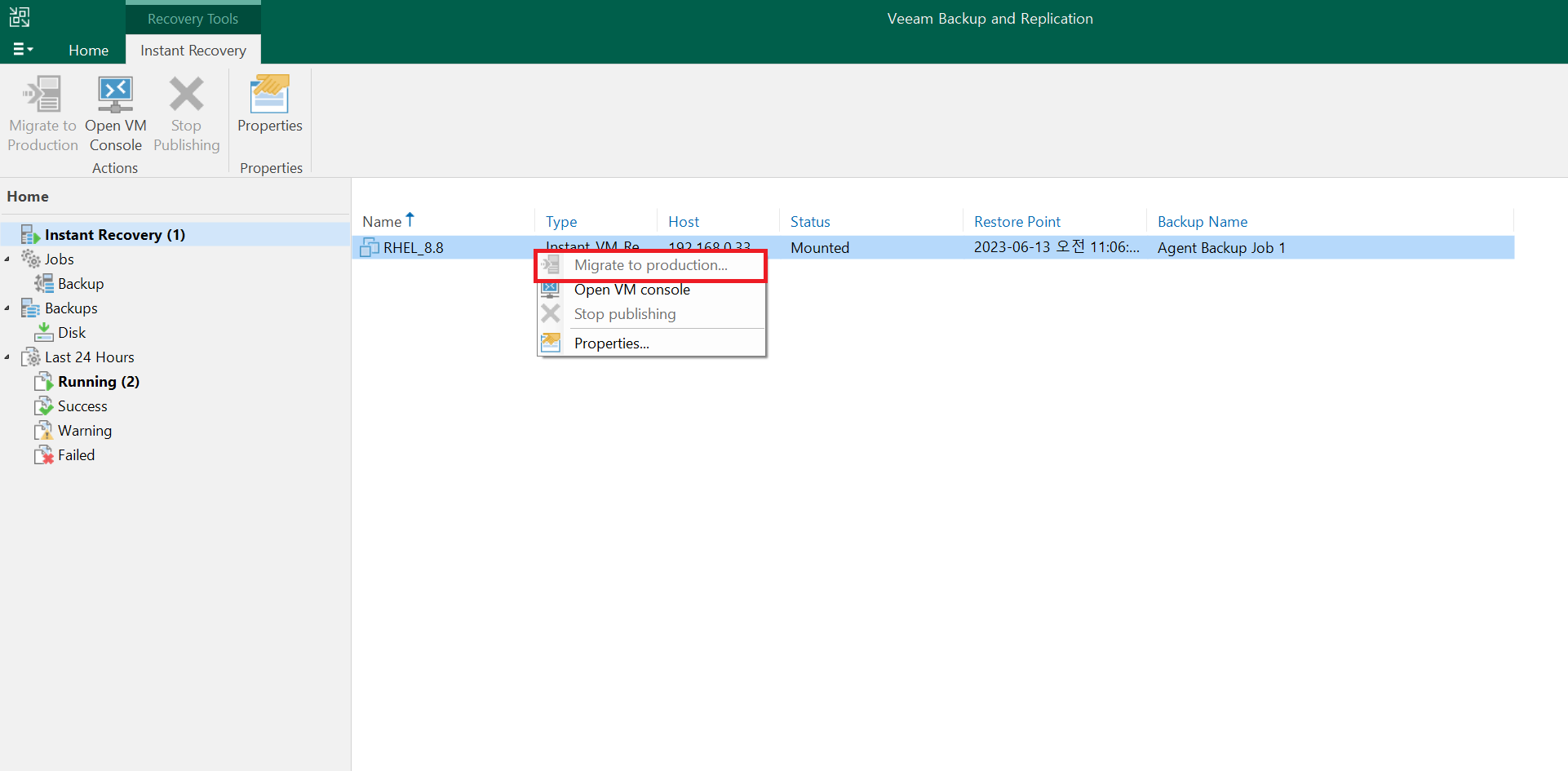Collapse the Last 24 Hours node

pyautogui.click(x=7, y=357)
